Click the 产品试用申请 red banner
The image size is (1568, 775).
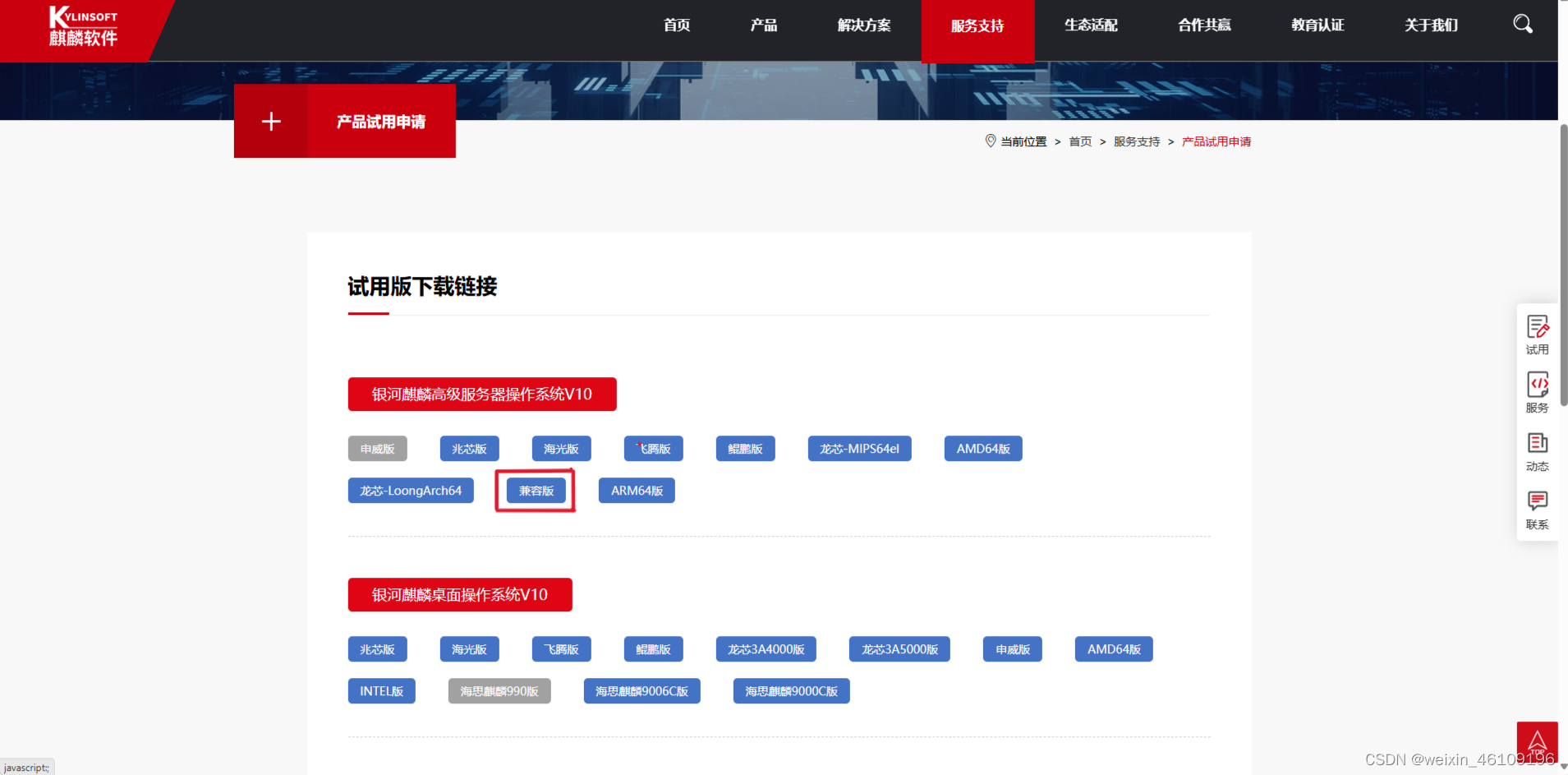point(381,122)
